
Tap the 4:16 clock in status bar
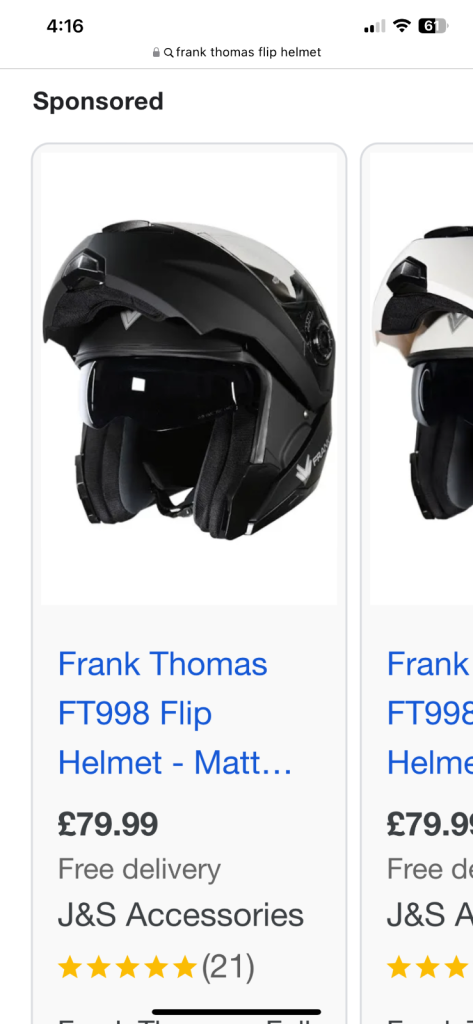pos(65,26)
